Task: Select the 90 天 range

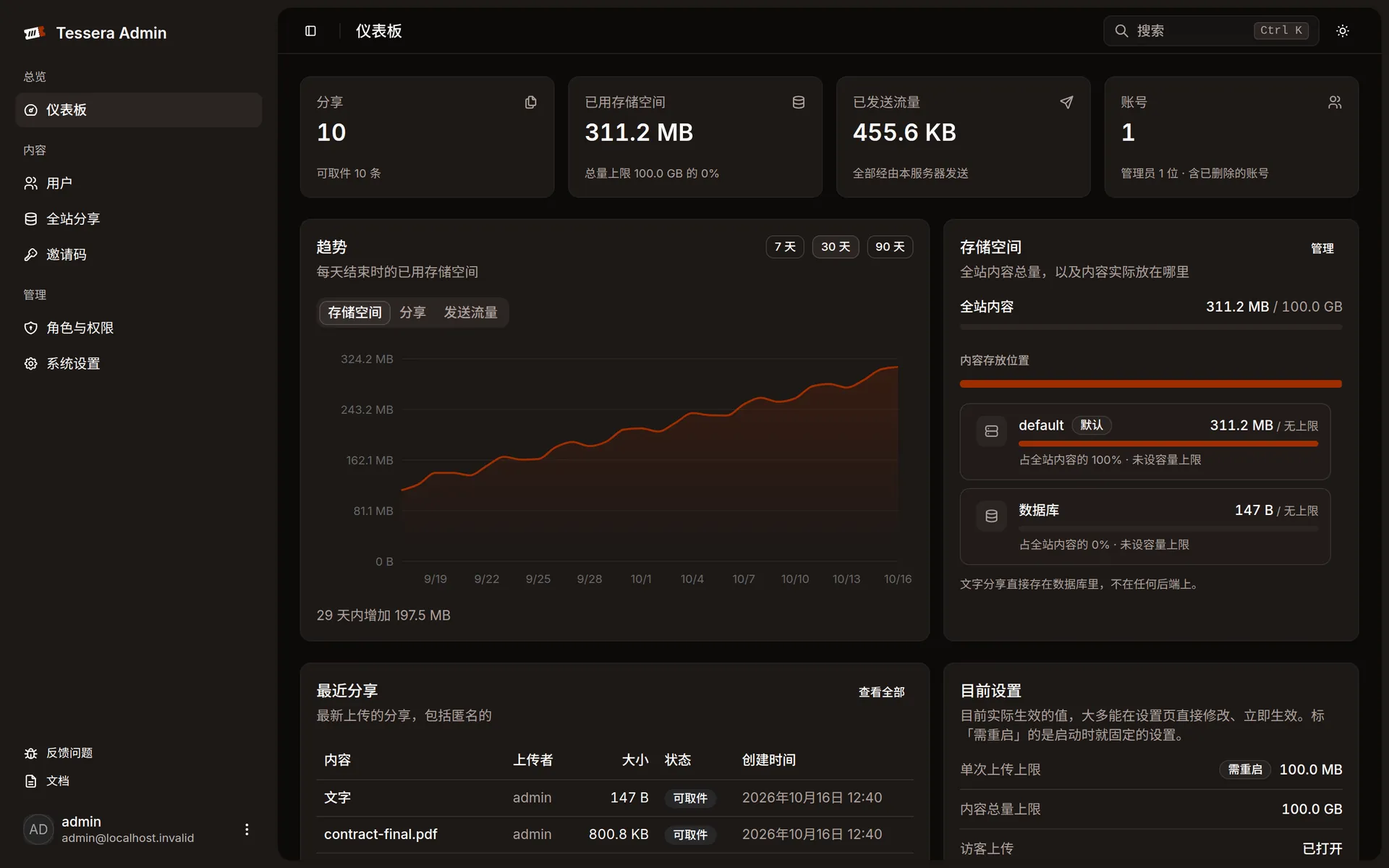Action: (x=890, y=247)
